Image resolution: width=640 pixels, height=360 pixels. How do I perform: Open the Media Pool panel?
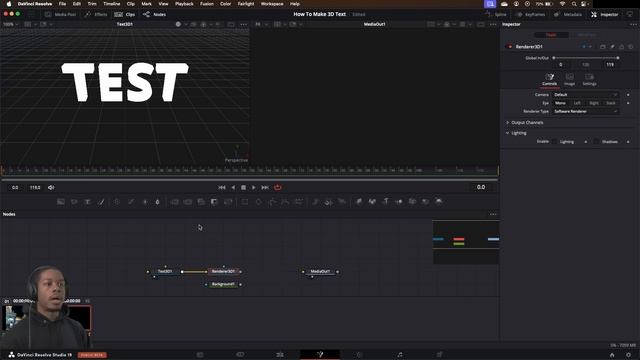[x=60, y=14]
